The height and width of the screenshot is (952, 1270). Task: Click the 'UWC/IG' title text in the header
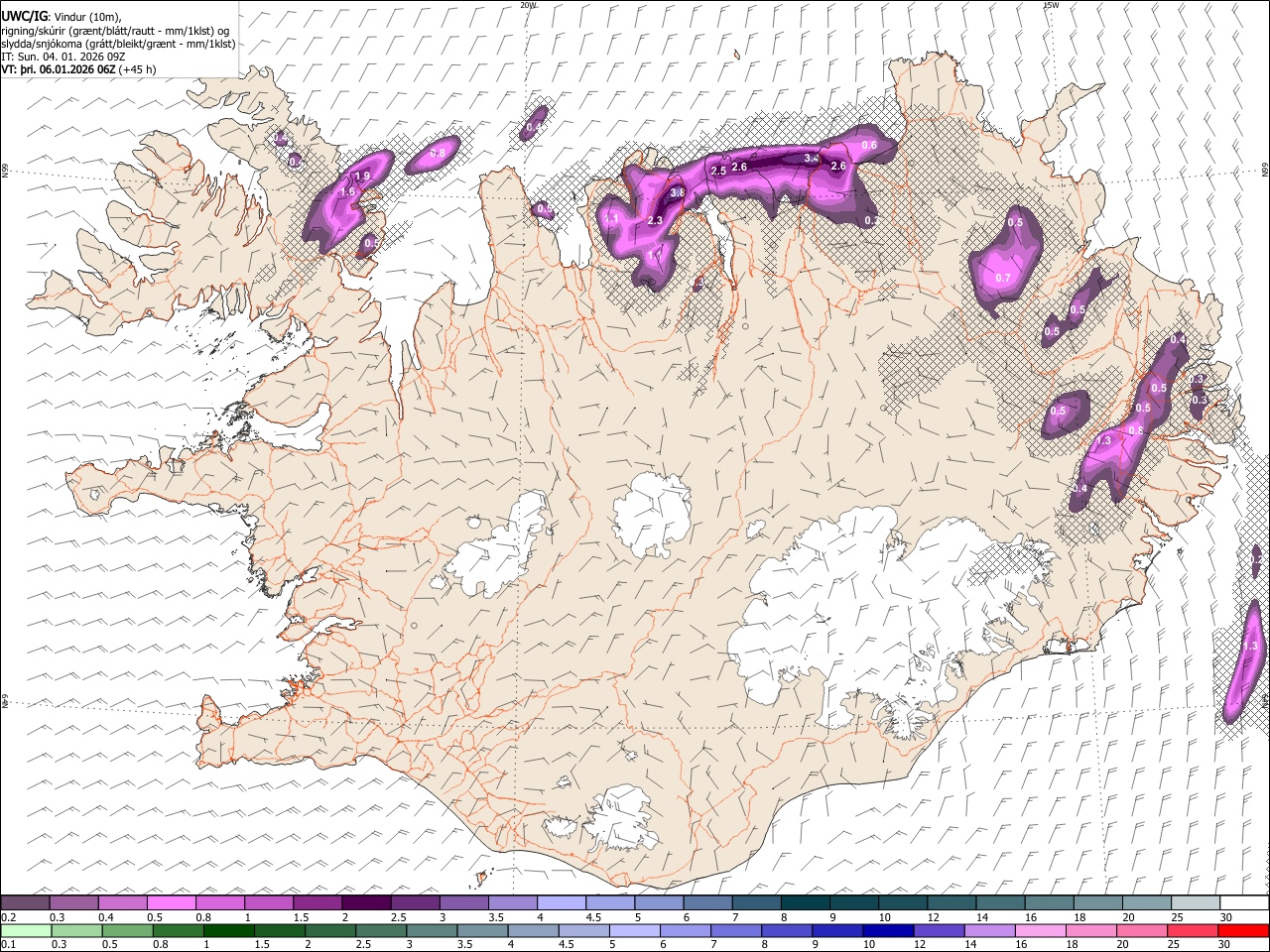click(24, 17)
